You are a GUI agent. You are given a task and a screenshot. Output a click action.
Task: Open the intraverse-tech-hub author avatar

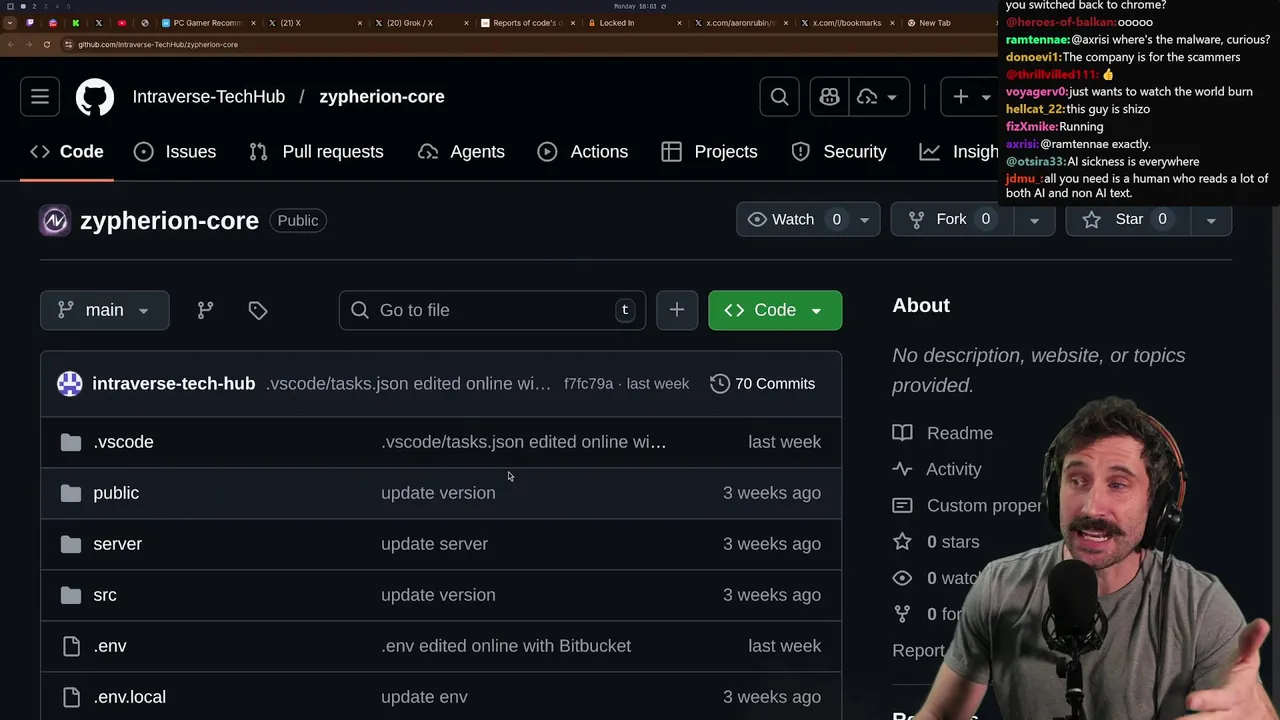(x=70, y=384)
